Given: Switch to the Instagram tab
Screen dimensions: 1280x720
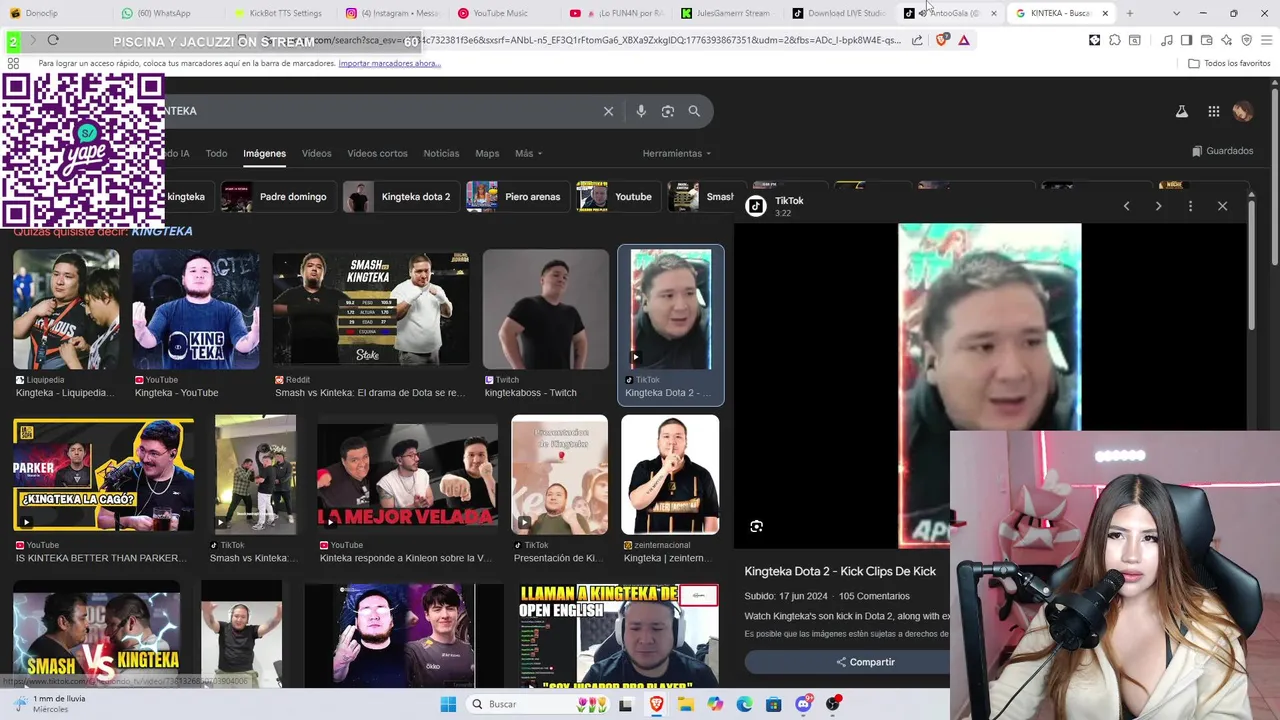Looking at the screenshot, I should [x=390, y=13].
